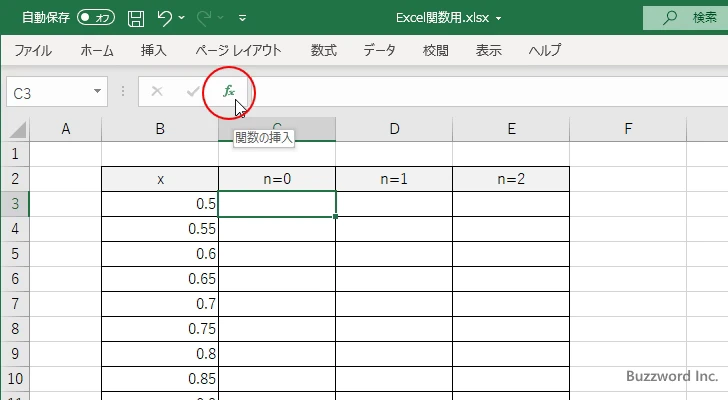Screen dimensions: 728x400
Task: Select row 5 header
Action: click(15, 254)
